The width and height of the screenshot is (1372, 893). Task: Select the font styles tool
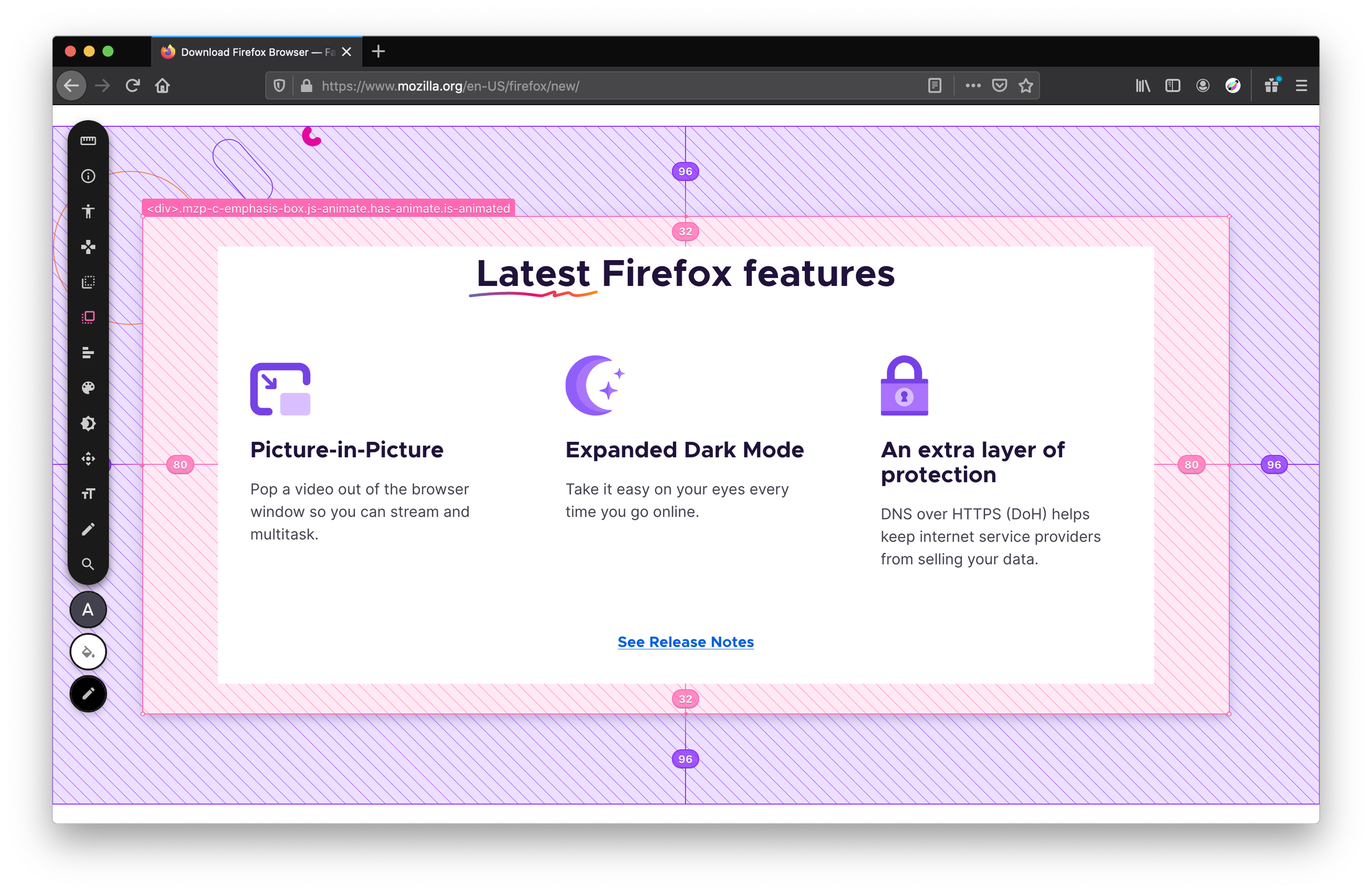point(88,494)
